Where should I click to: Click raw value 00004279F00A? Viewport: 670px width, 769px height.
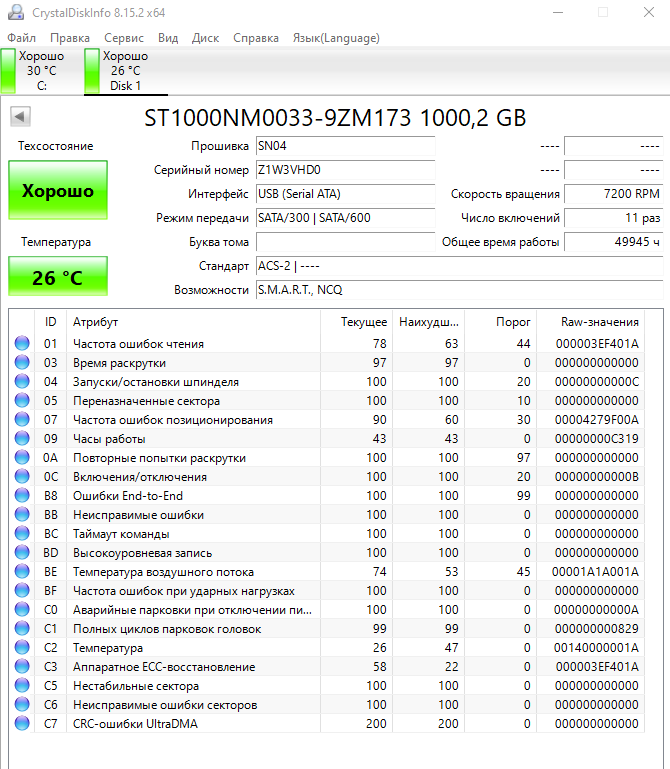point(596,419)
